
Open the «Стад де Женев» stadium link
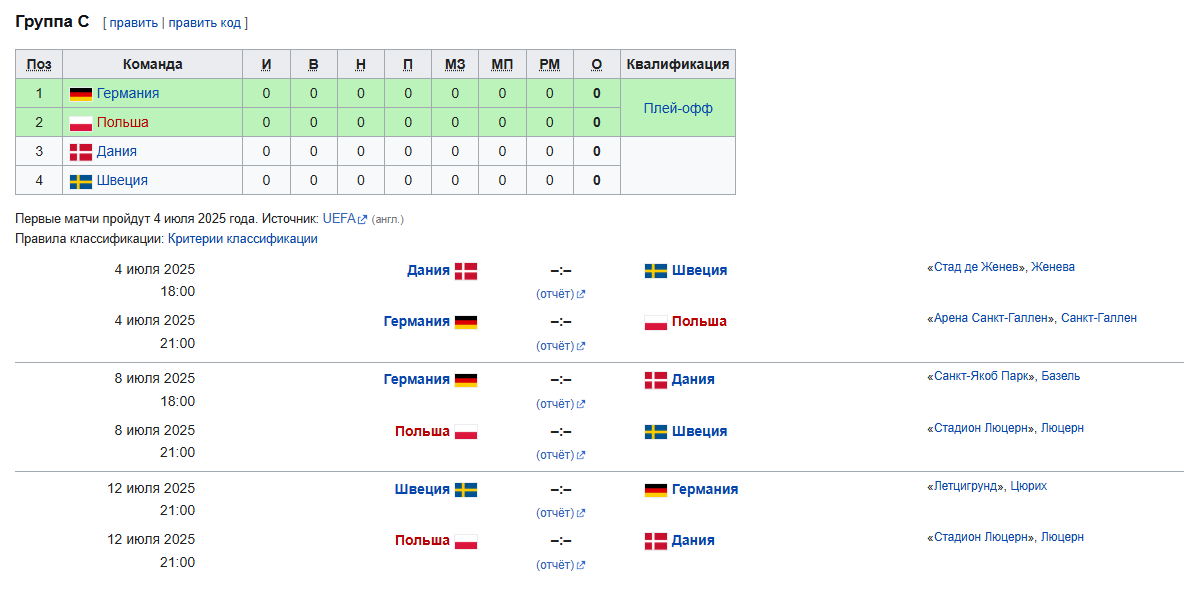pos(979,267)
